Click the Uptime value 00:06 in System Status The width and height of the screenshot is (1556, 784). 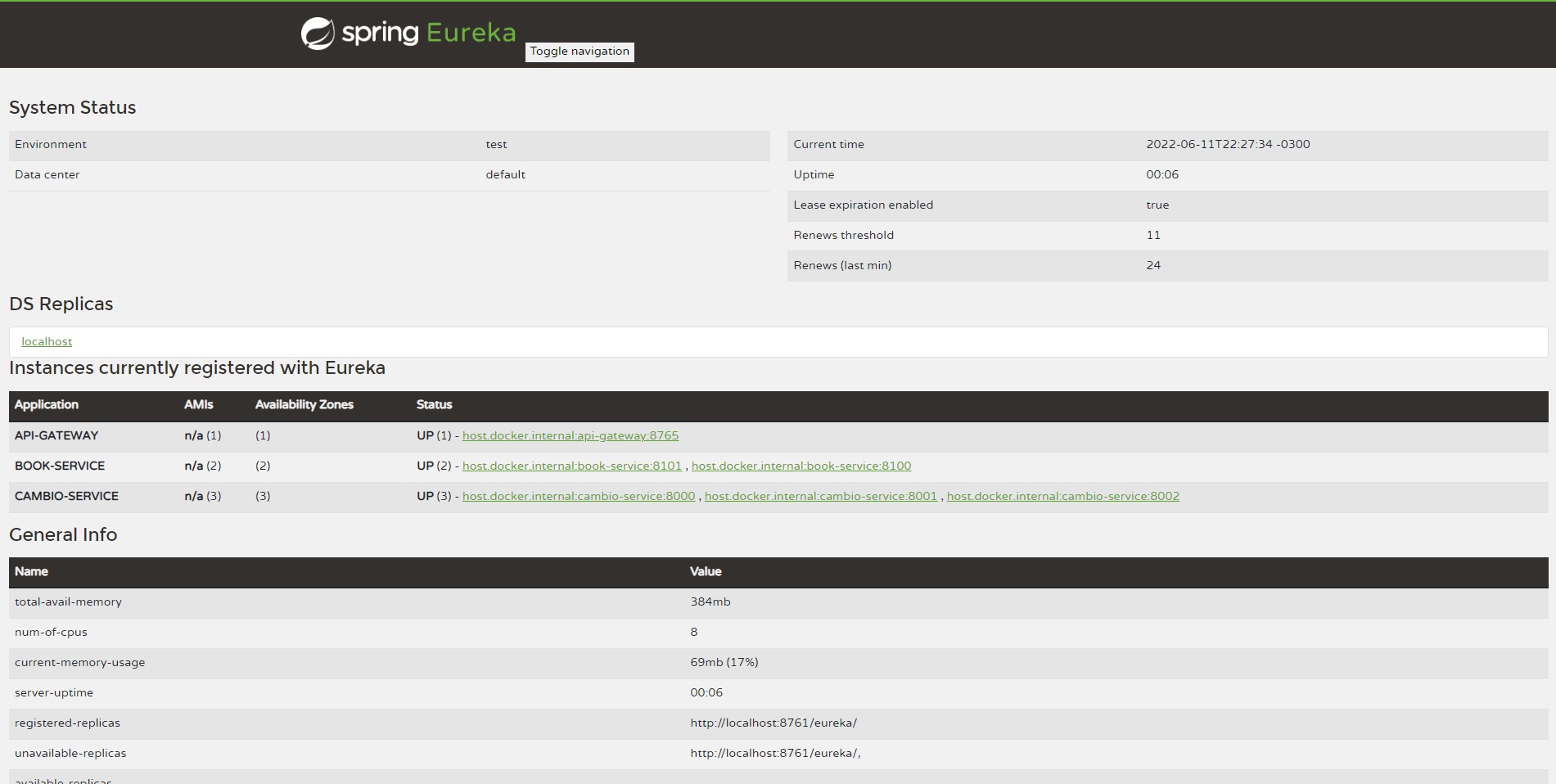coord(1162,174)
